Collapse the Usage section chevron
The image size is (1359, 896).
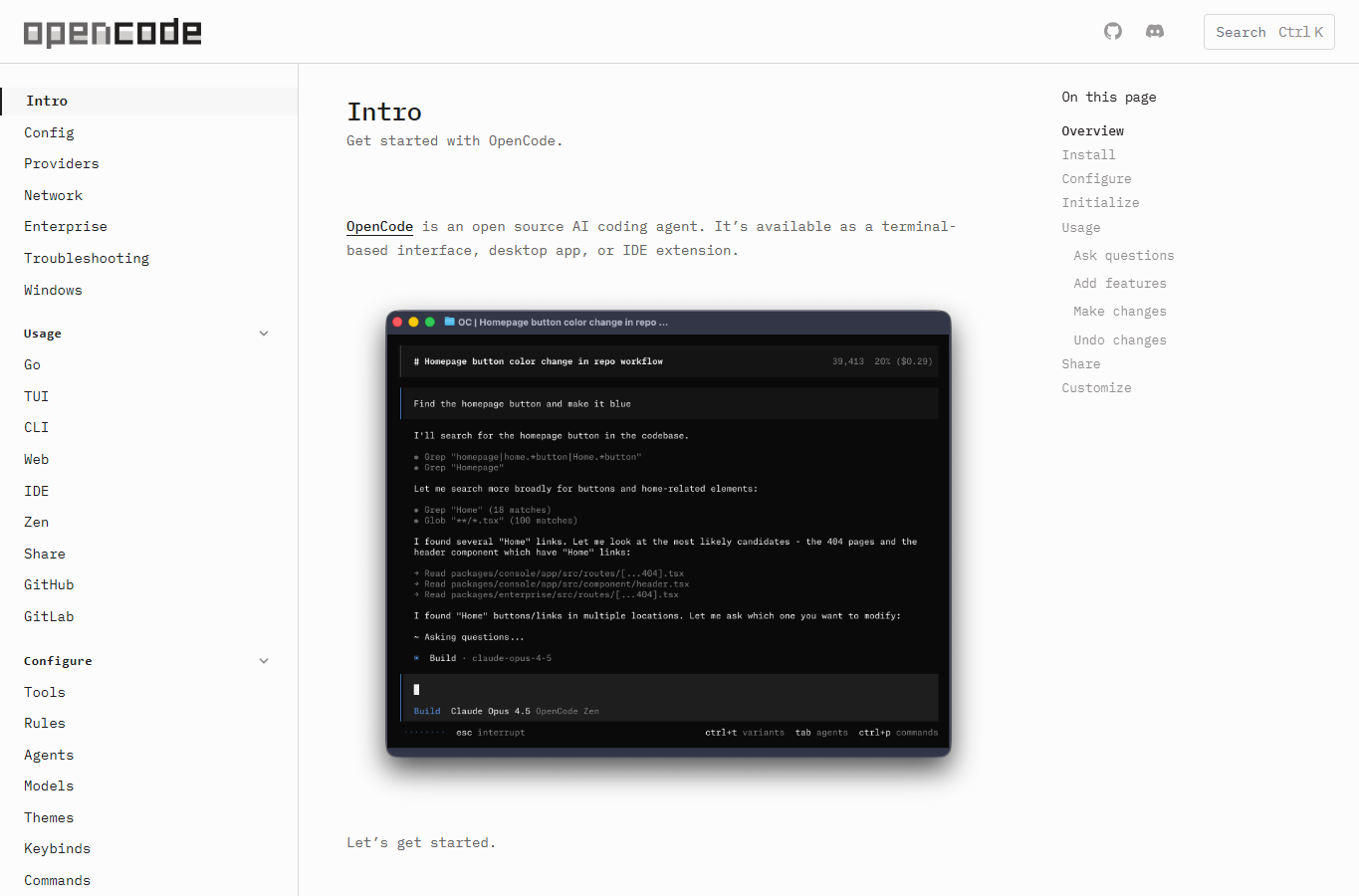pyautogui.click(x=264, y=334)
